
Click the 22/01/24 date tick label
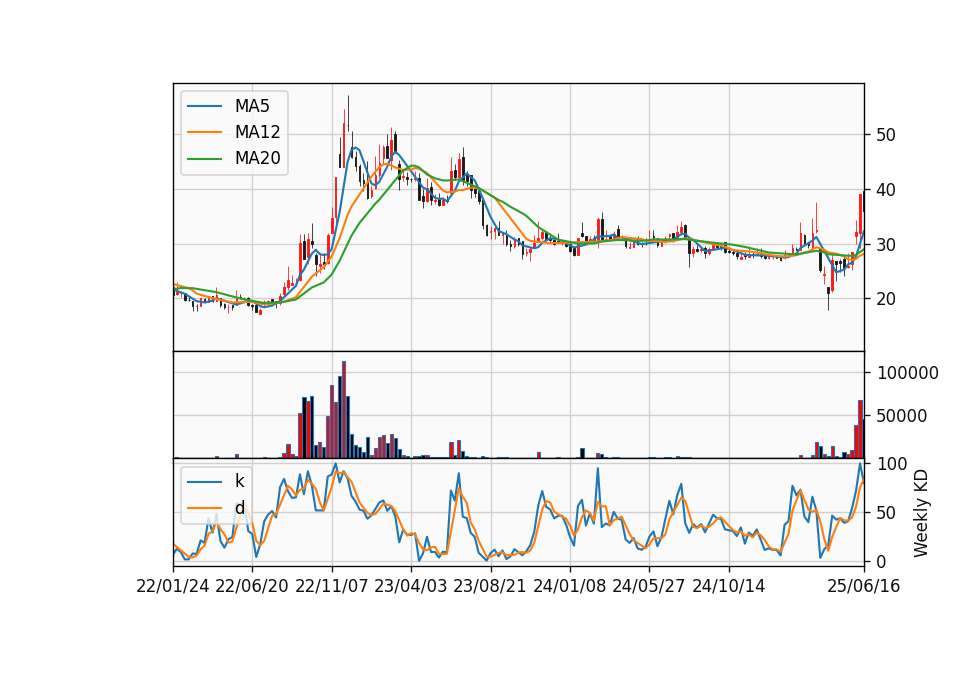coord(173,586)
